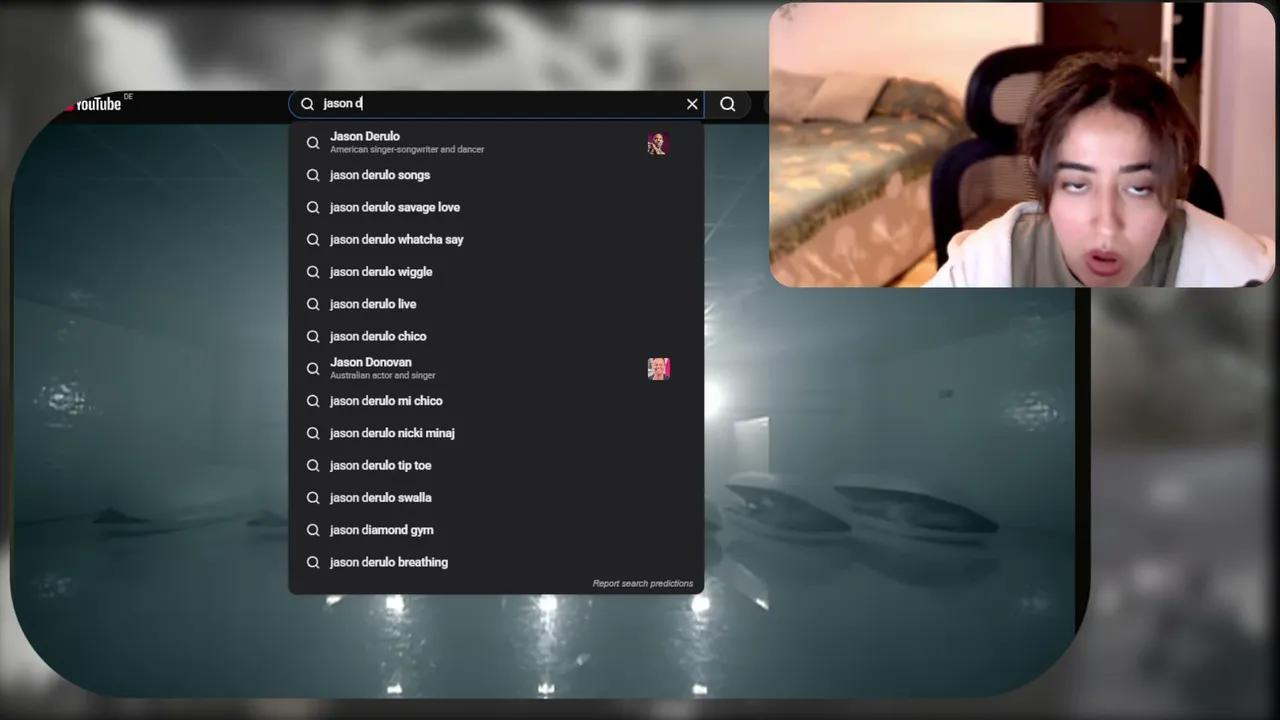Choose the "jason derulo mi chico" suggestion
Viewport: 1280px width, 720px height.
pyautogui.click(x=496, y=401)
